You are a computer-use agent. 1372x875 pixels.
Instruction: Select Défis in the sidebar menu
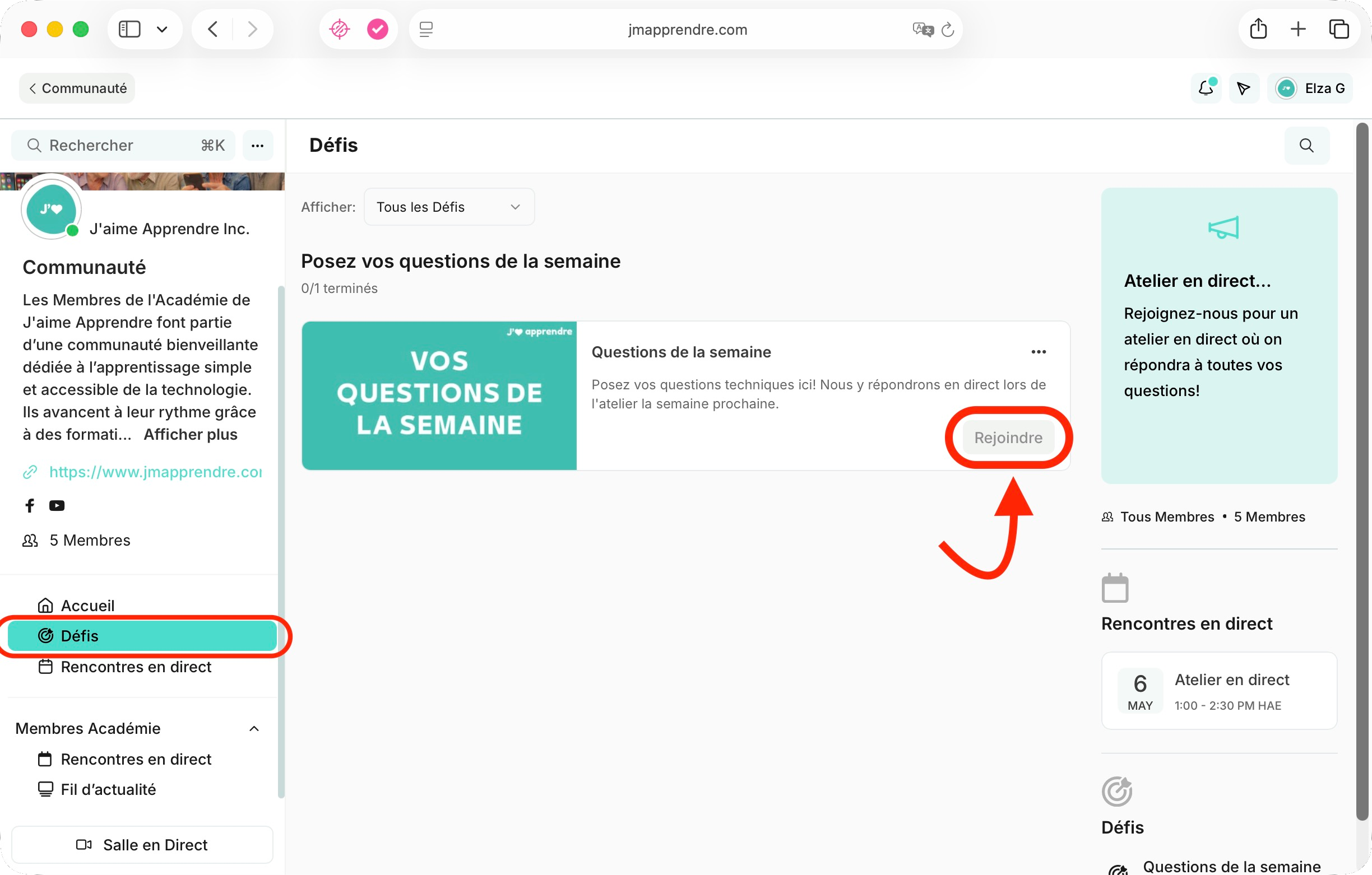(142, 636)
